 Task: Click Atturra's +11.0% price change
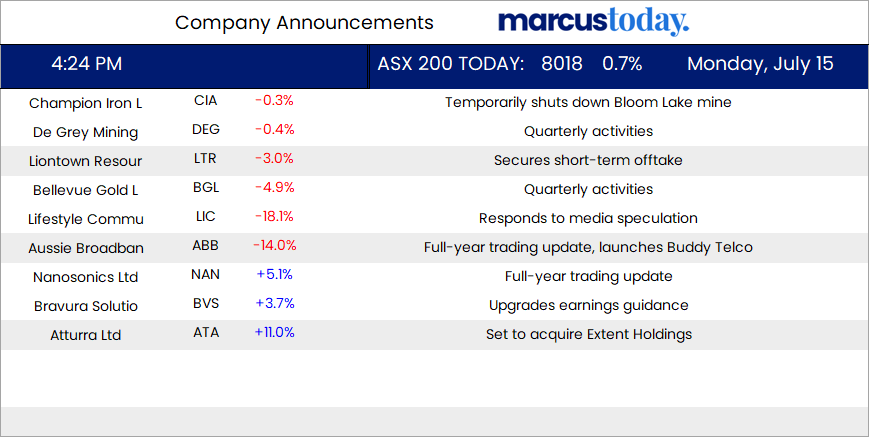tap(274, 333)
